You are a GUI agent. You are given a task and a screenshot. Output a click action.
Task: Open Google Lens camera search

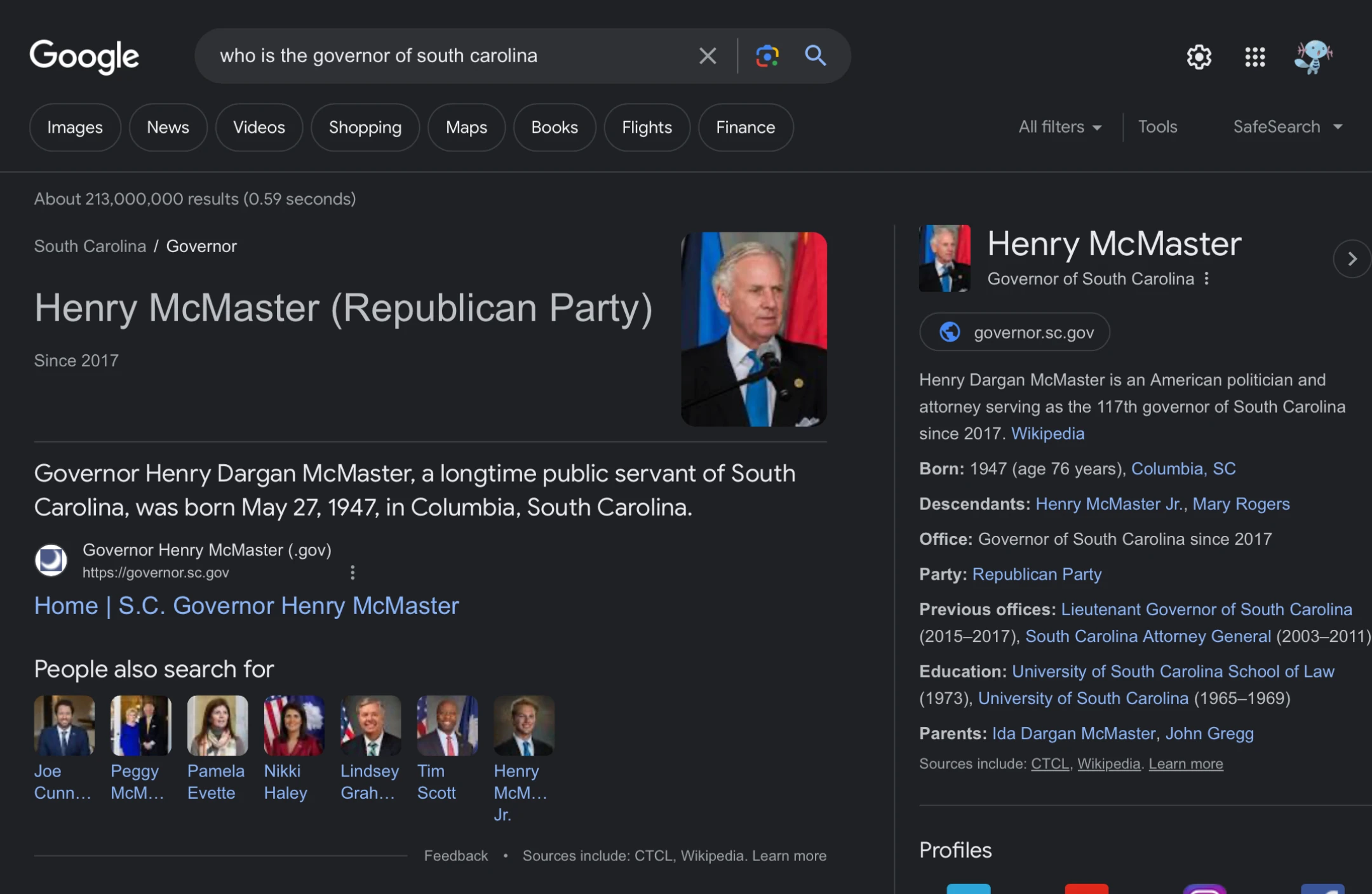coord(767,56)
